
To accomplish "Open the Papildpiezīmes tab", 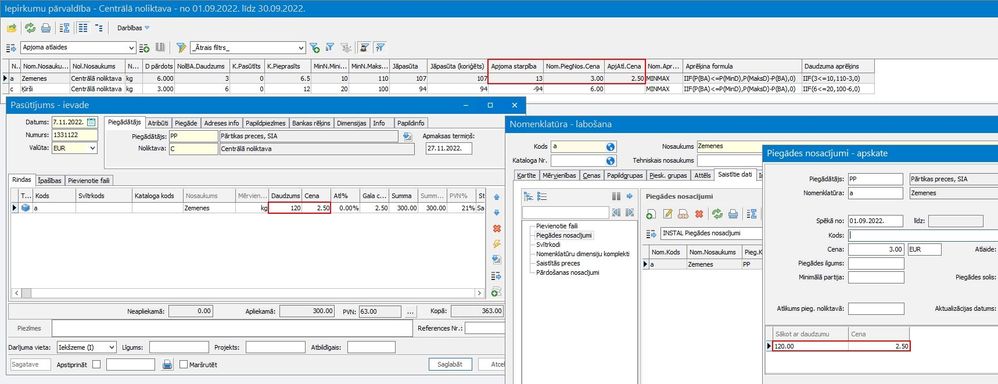I will (265, 122).
